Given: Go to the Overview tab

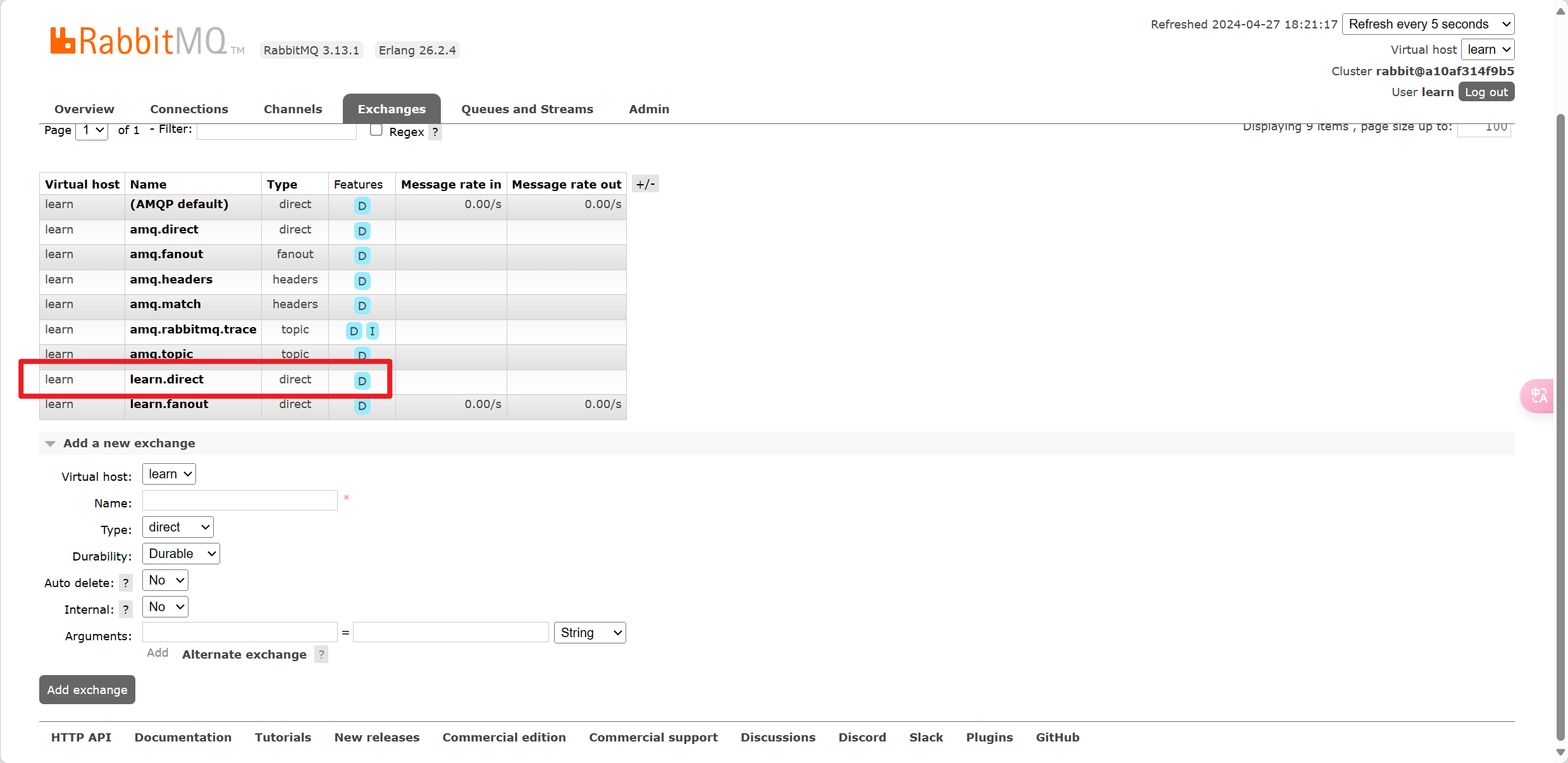Looking at the screenshot, I should tap(84, 109).
